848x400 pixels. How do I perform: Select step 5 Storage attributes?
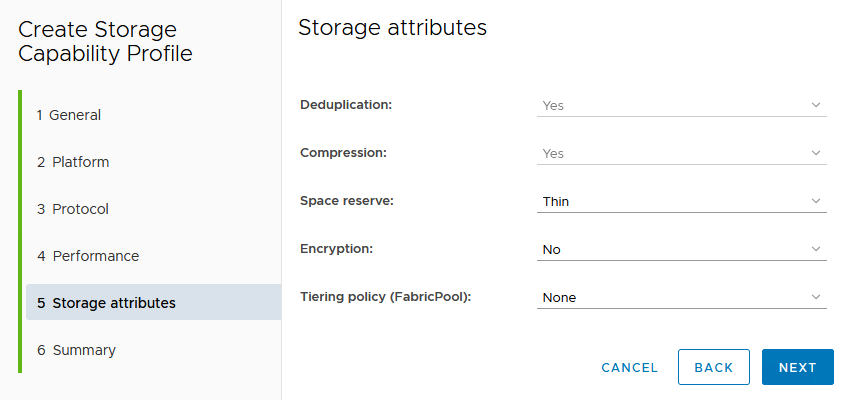[106, 303]
